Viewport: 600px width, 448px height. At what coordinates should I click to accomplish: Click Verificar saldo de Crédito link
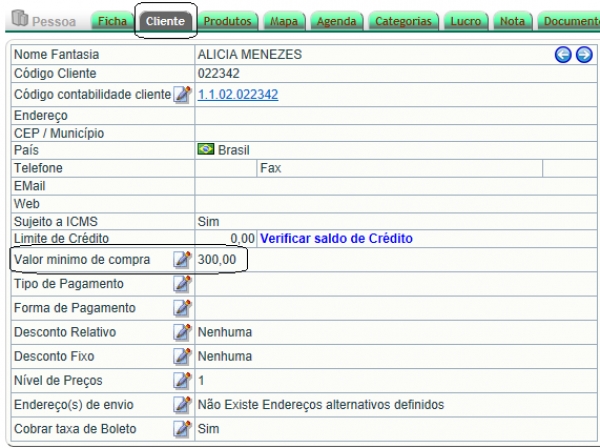pyautogui.click(x=336, y=238)
